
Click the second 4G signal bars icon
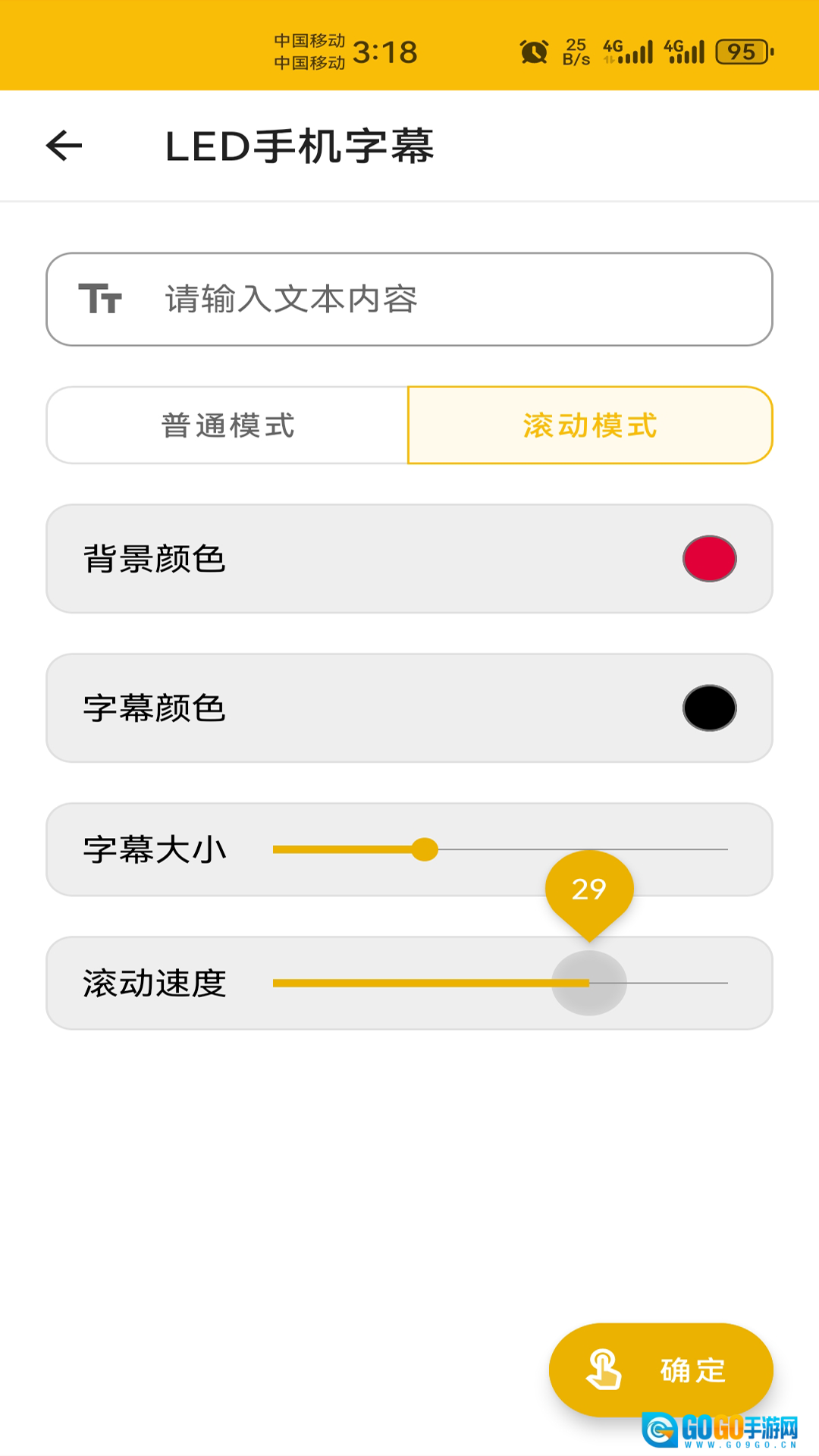pyautogui.click(x=684, y=52)
